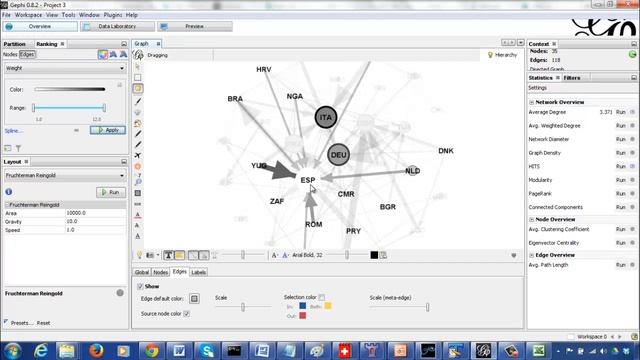This screenshot has height=360, width=640.
Task: Choose the color wheel ranking mode icon
Action: pyautogui.click(x=102, y=54)
